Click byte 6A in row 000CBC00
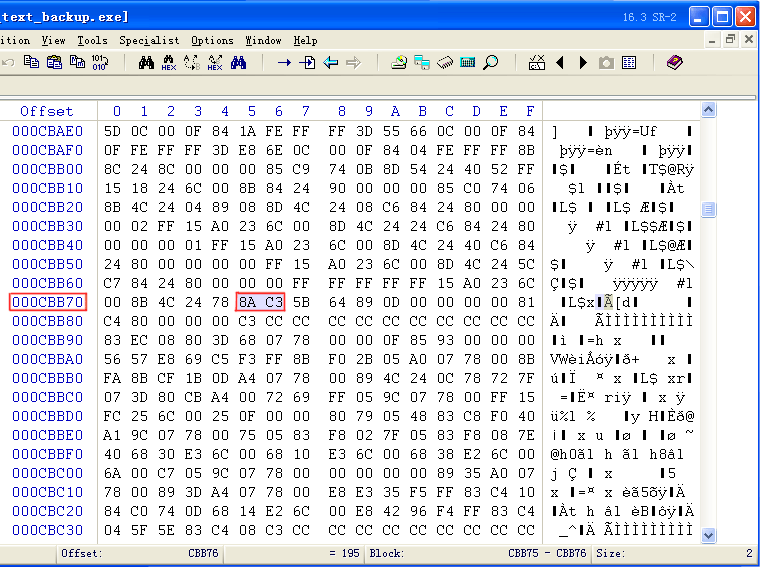The width and height of the screenshot is (760, 567). point(112,473)
